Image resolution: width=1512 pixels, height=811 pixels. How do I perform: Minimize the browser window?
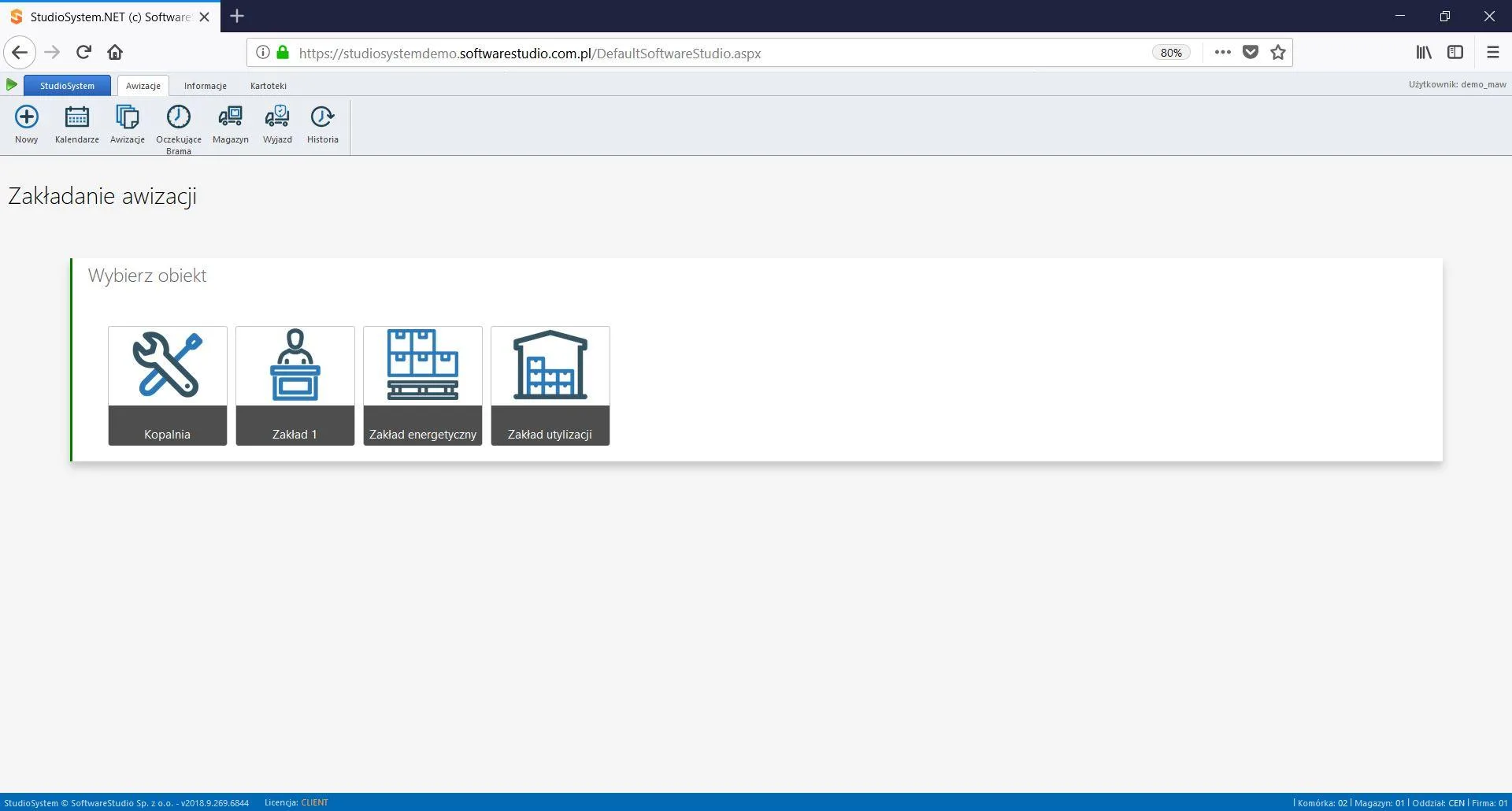(1400, 16)
